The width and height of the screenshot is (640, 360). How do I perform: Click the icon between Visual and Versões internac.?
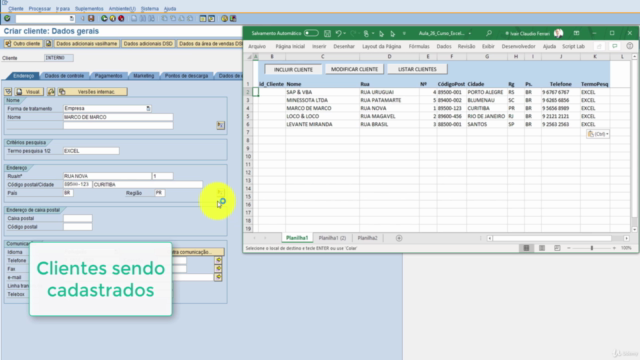pos(51,92)
